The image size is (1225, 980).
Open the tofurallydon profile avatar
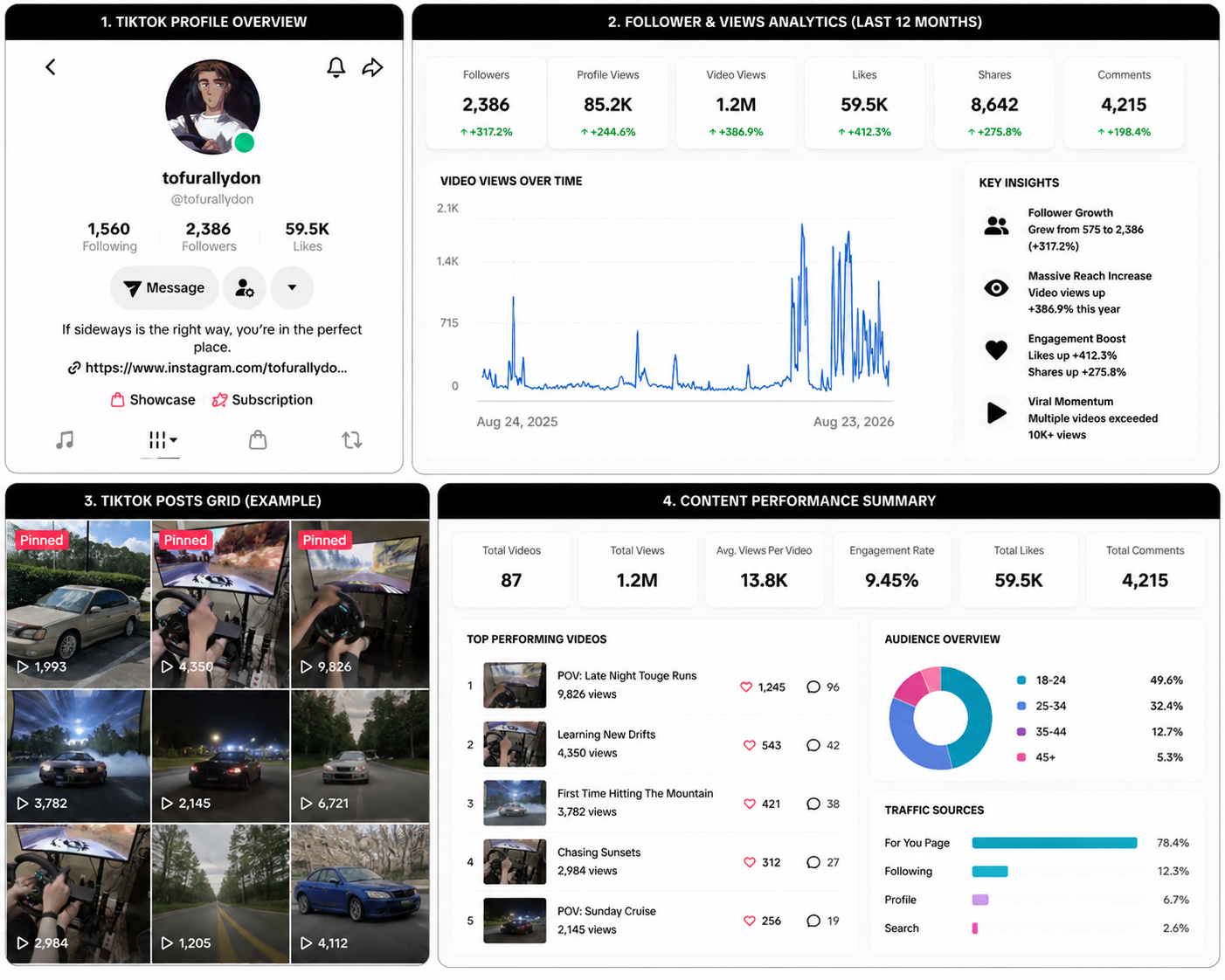click(212, 107)
